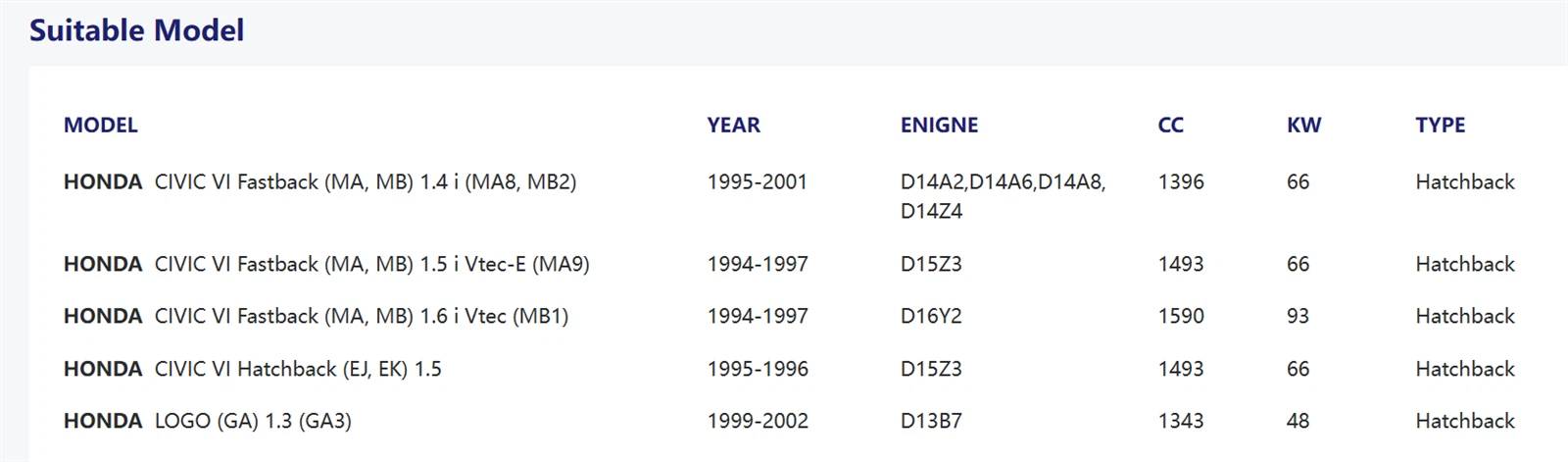Viewport: 1568px width, 462px height.
Task: Click the YEAR column header
Action: point(733,125)
